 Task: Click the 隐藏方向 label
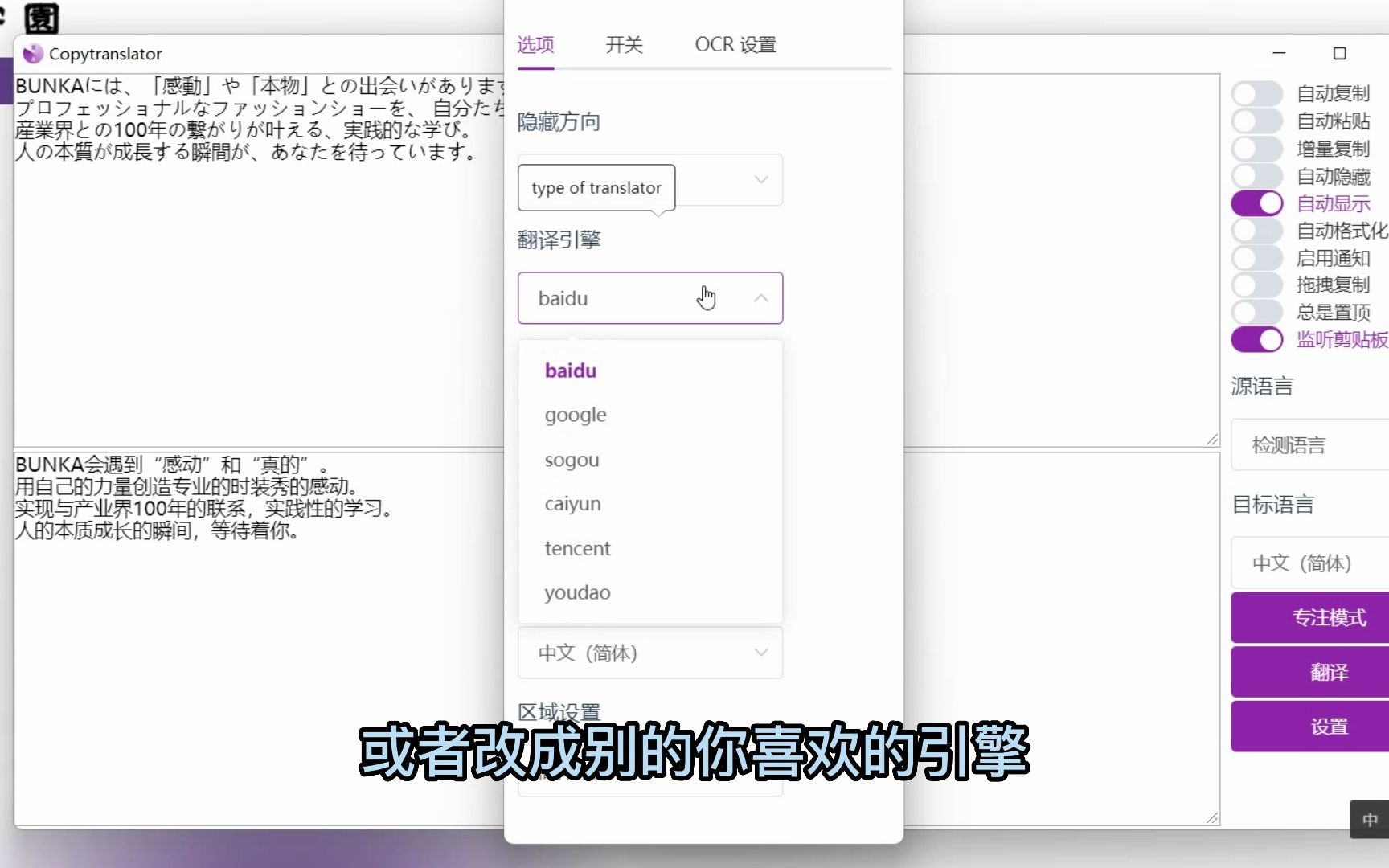pyautogui.click(x=559, y=122)
